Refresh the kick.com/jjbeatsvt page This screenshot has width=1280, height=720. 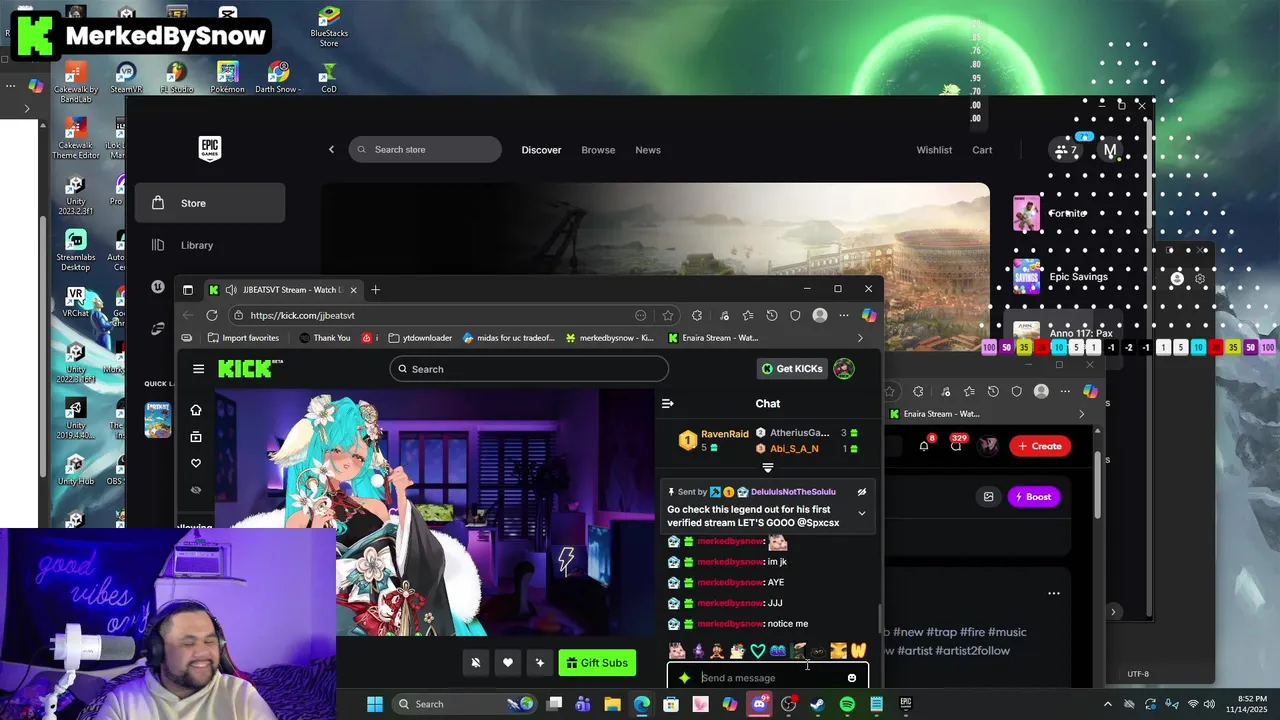(x=212, y=315)
